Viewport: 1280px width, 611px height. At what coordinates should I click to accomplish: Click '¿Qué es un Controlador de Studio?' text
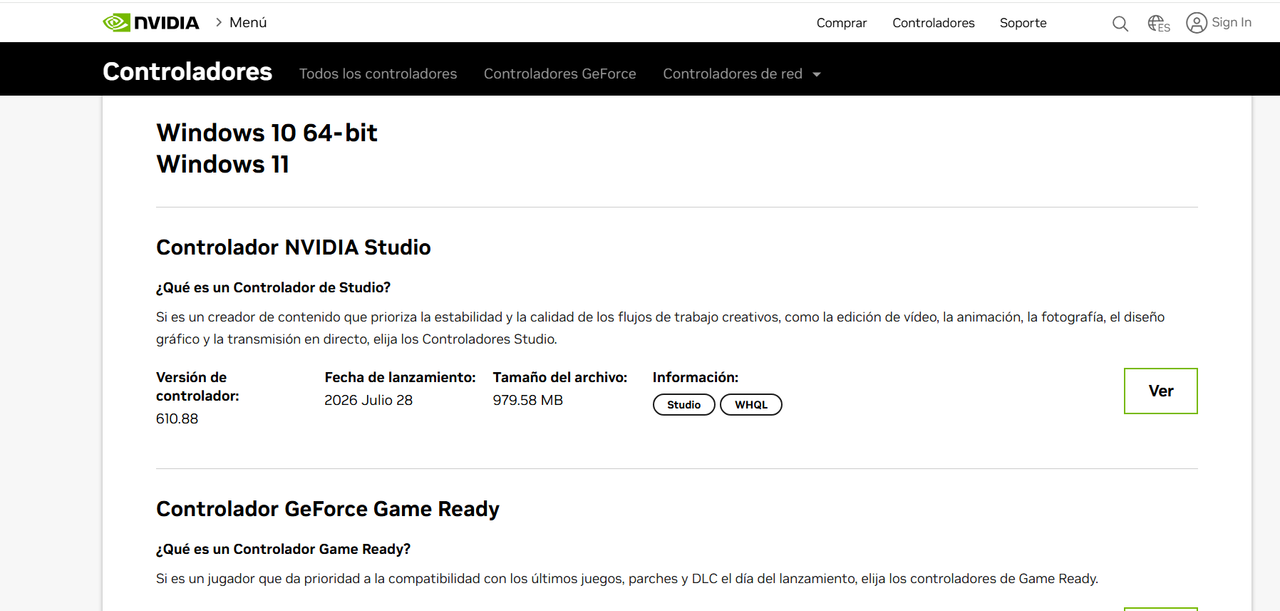[x=273, y=288]
